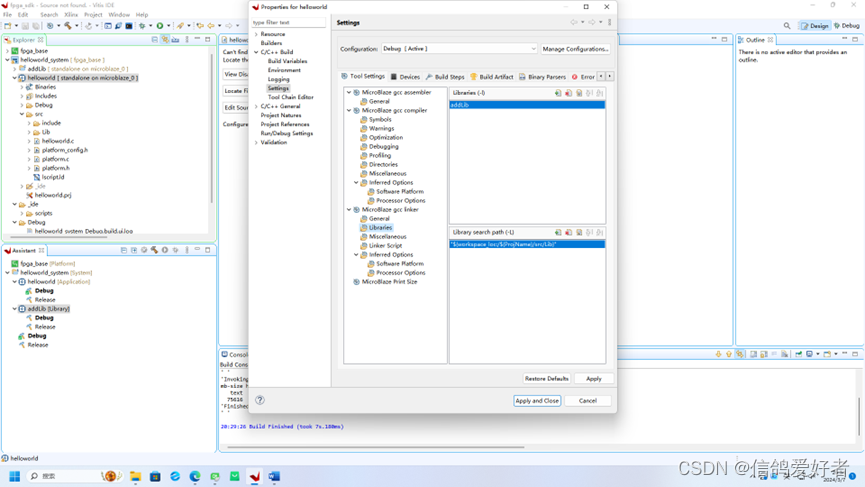The image size is (865, 487).
Task: Click the New wizard icon in main toolbar
Action: point(8,25)
